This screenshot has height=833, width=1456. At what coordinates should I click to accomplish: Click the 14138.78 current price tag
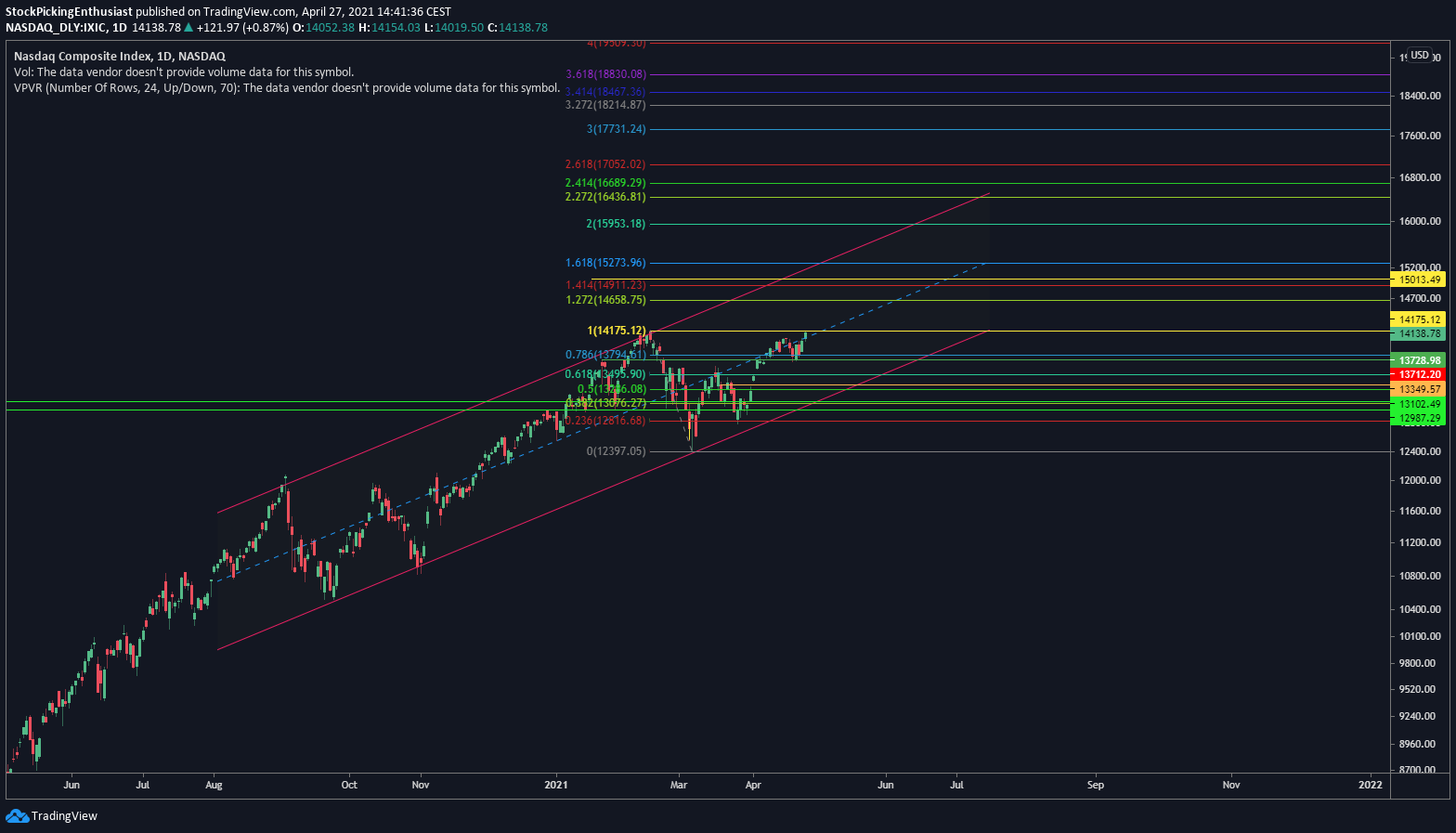1420,333
